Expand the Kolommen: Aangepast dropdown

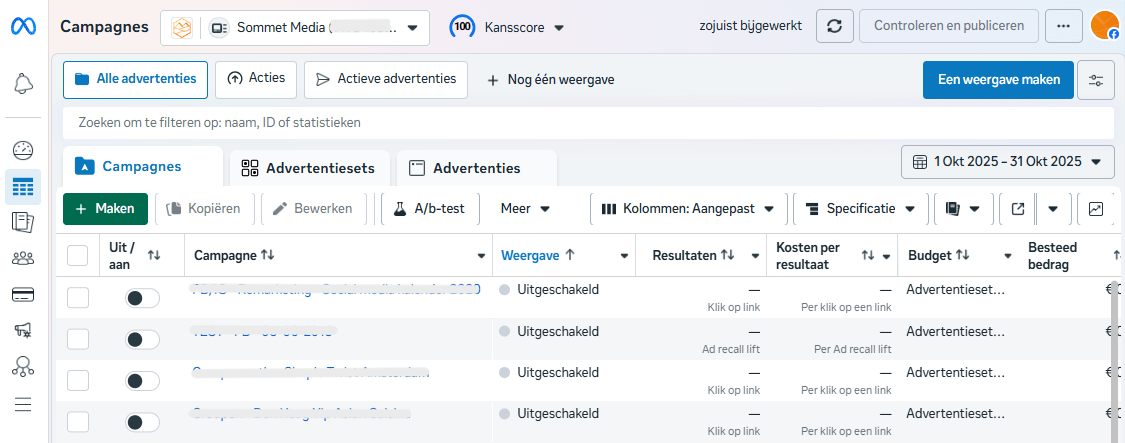coord(688,209)
